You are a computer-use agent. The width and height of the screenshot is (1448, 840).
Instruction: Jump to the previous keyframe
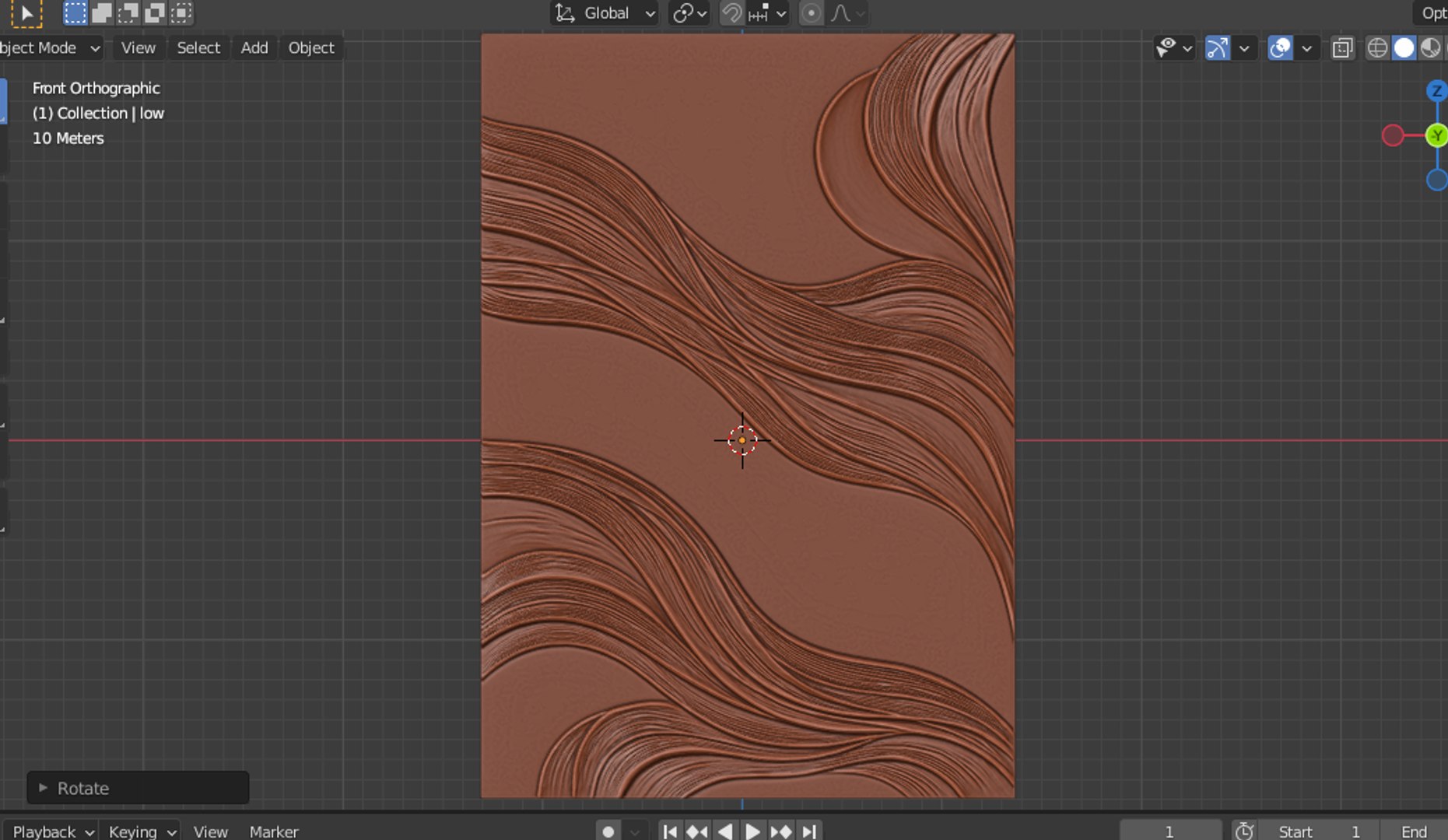click(697, 831)
